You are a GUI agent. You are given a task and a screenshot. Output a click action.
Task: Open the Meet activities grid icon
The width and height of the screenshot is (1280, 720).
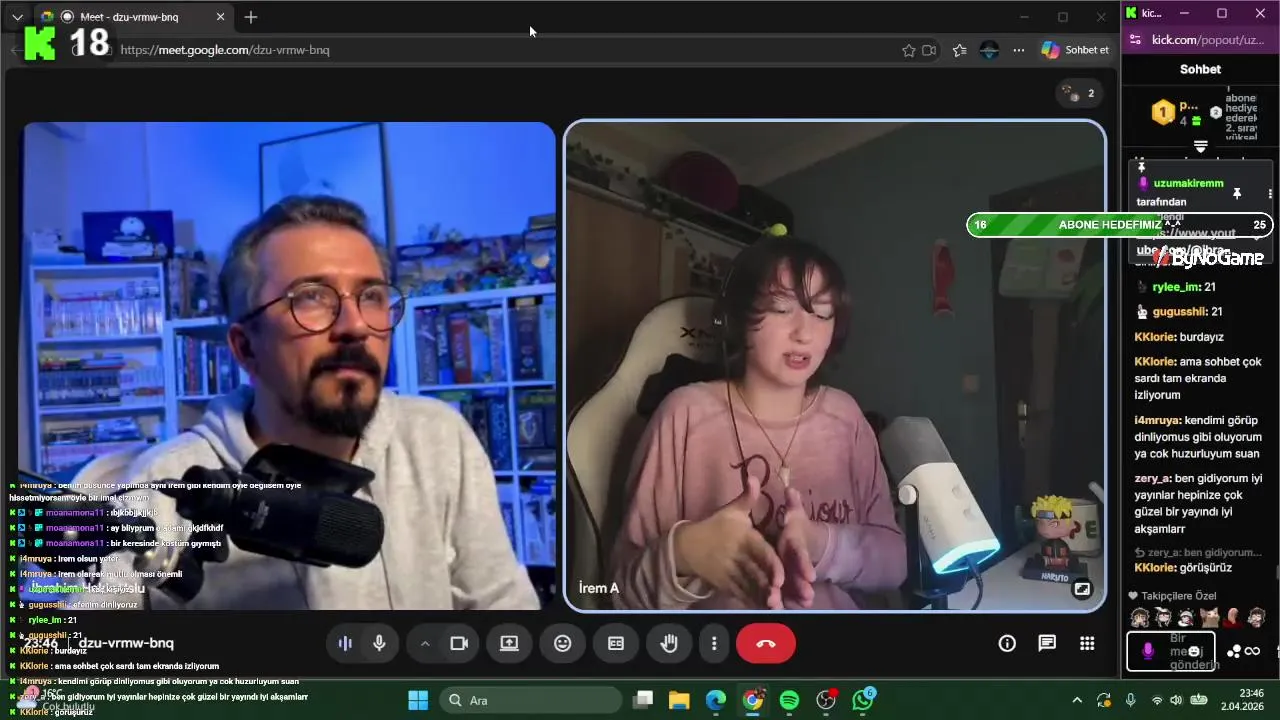coord(1087,644)
